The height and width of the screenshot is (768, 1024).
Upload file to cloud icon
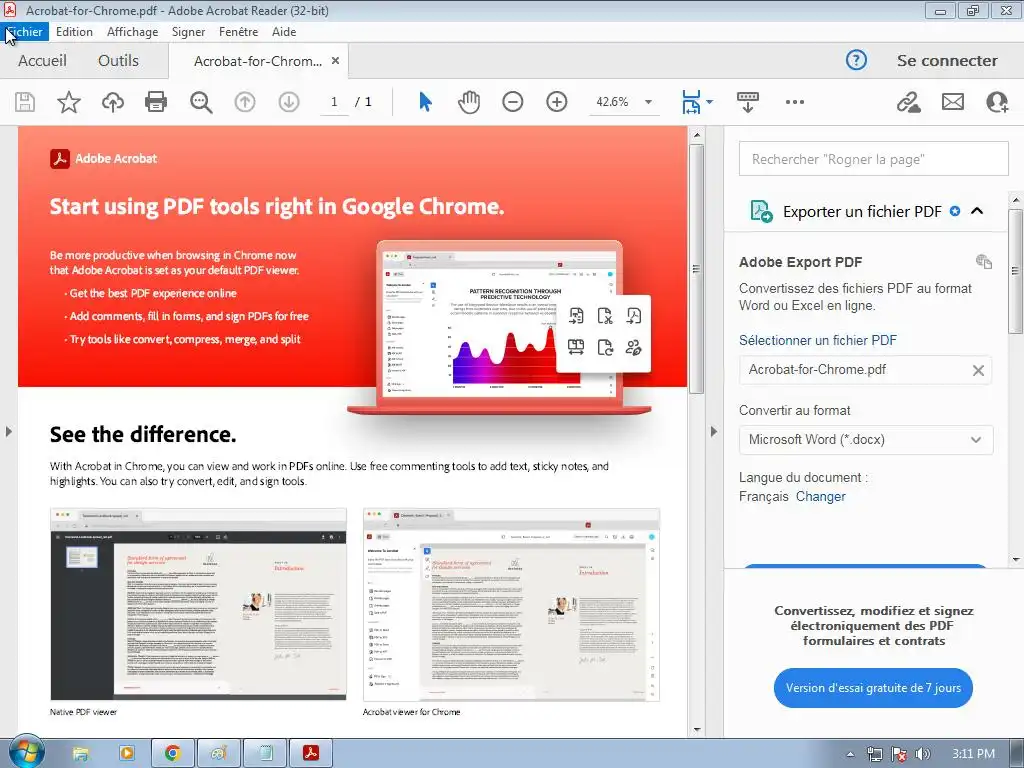(113, 102)
